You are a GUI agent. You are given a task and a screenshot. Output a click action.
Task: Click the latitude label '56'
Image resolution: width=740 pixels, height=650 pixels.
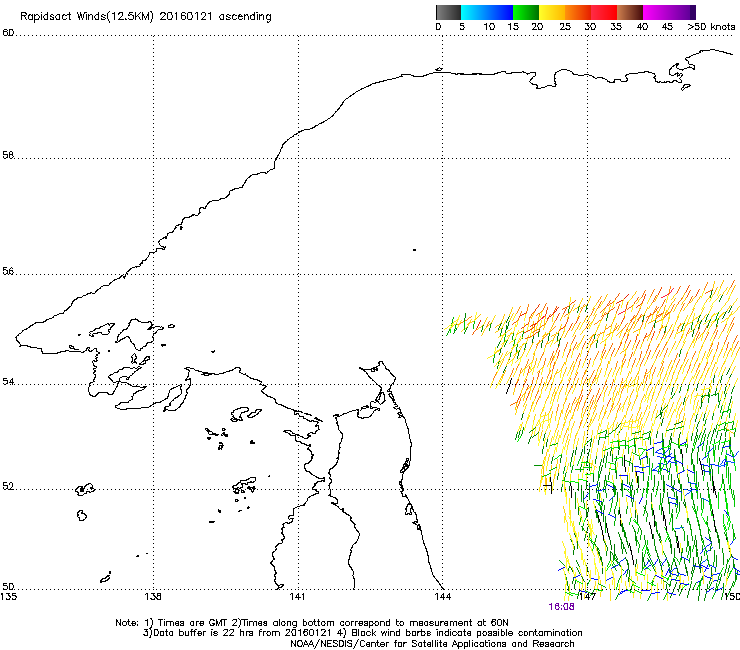pos(8,271)
